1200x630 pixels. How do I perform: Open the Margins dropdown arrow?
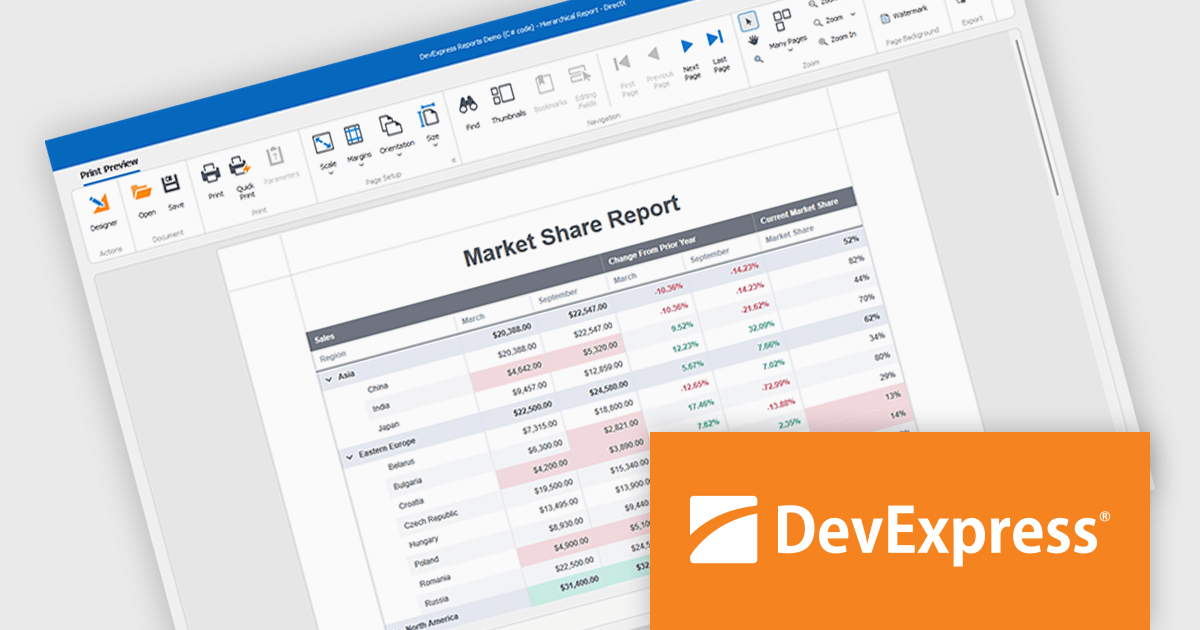362,165
